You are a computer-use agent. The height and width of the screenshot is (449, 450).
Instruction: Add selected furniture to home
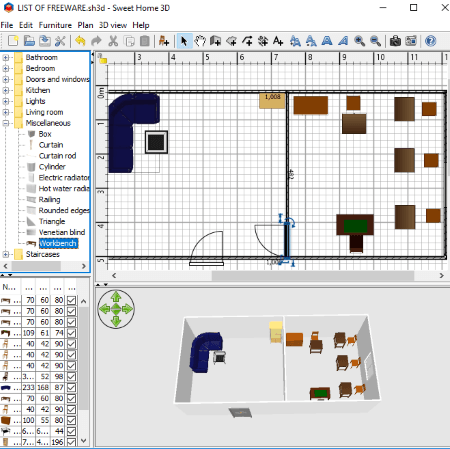click(x=164, y=41)
